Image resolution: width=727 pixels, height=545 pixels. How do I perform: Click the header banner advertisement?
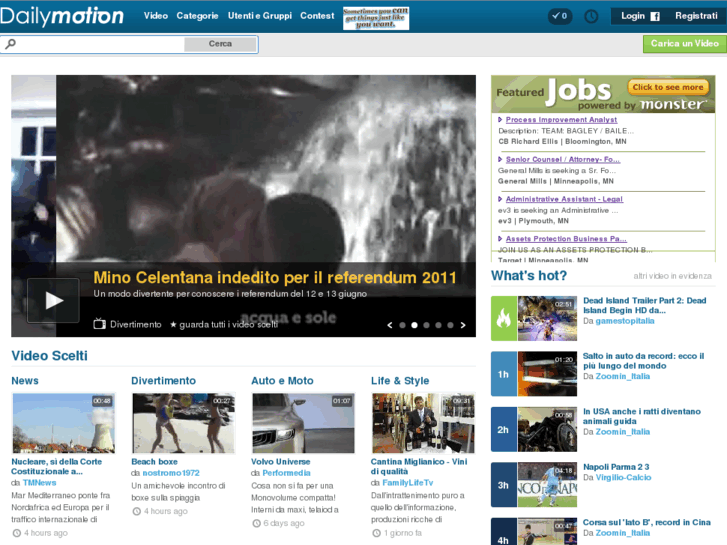pos(376,19)
